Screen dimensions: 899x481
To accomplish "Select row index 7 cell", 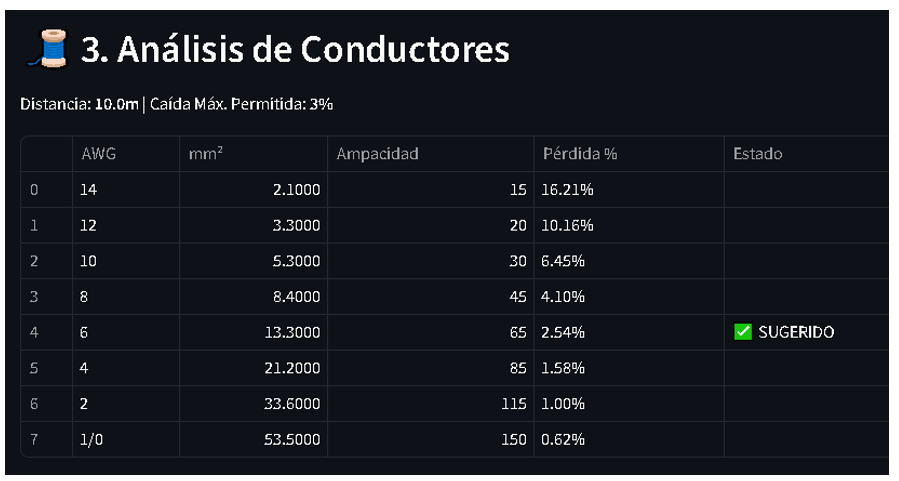I will click(35, 440).
